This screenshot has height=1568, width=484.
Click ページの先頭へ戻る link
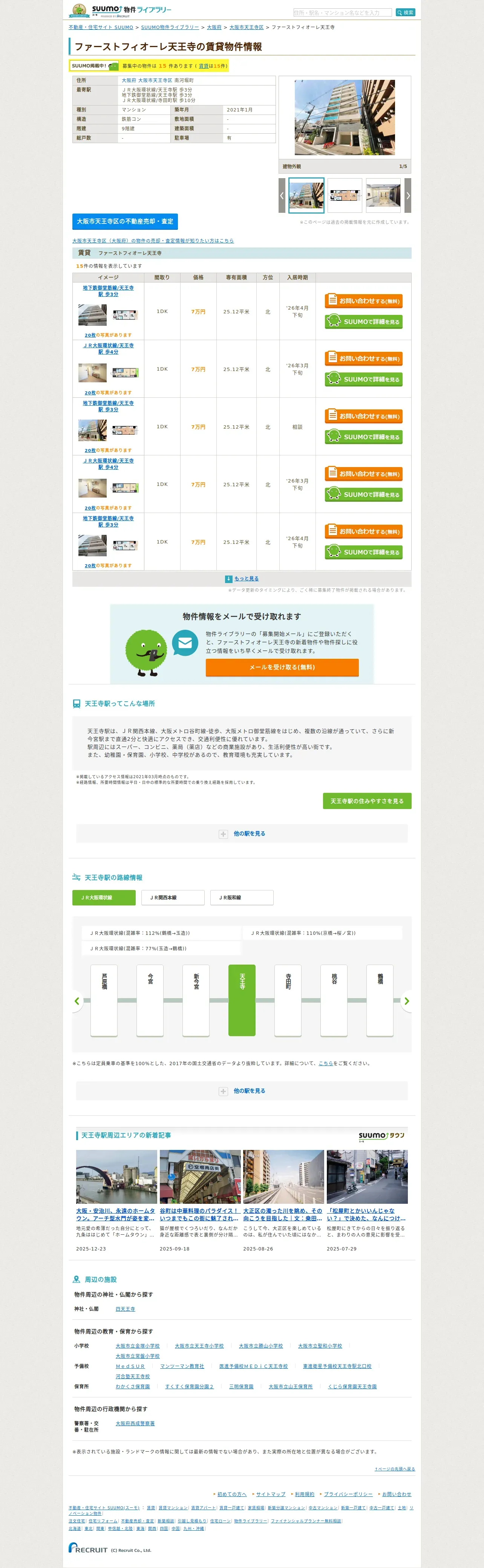pos(395,1469)
